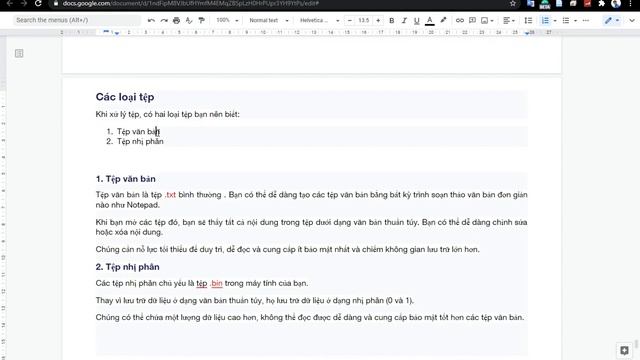Go forward in the browser

(24, 3)
